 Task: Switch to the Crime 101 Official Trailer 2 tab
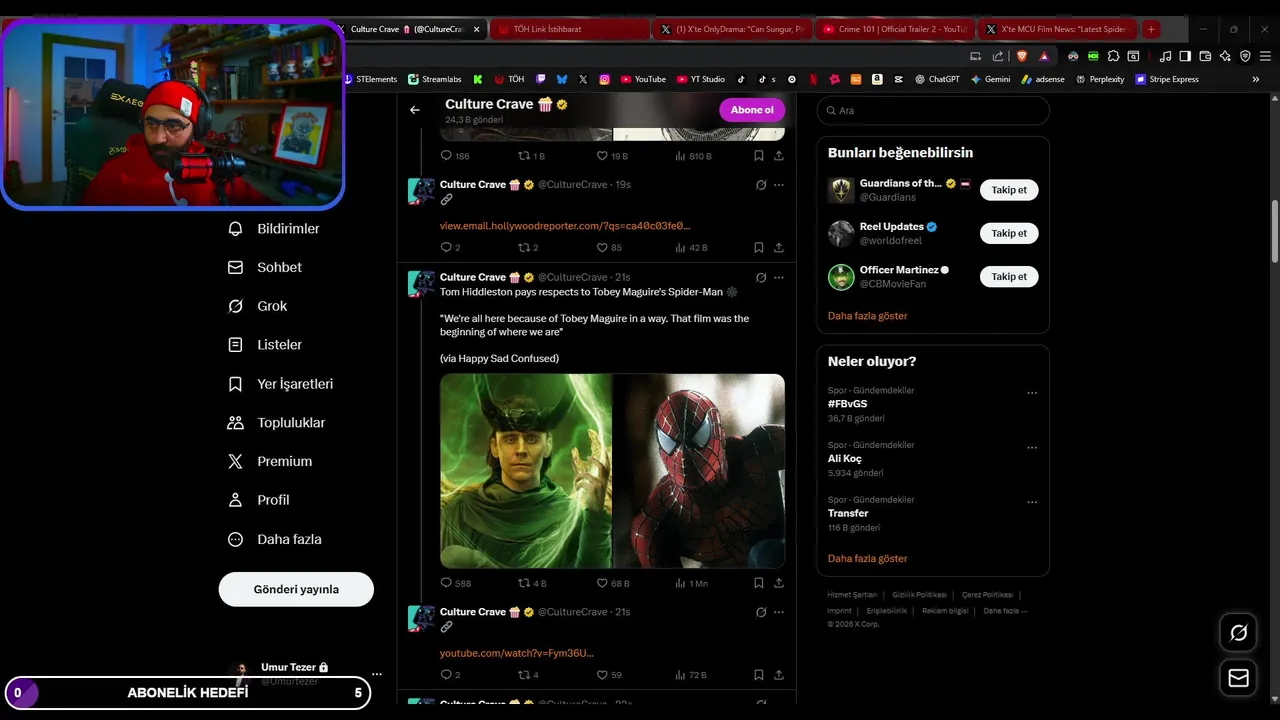[x=894, y=29]
